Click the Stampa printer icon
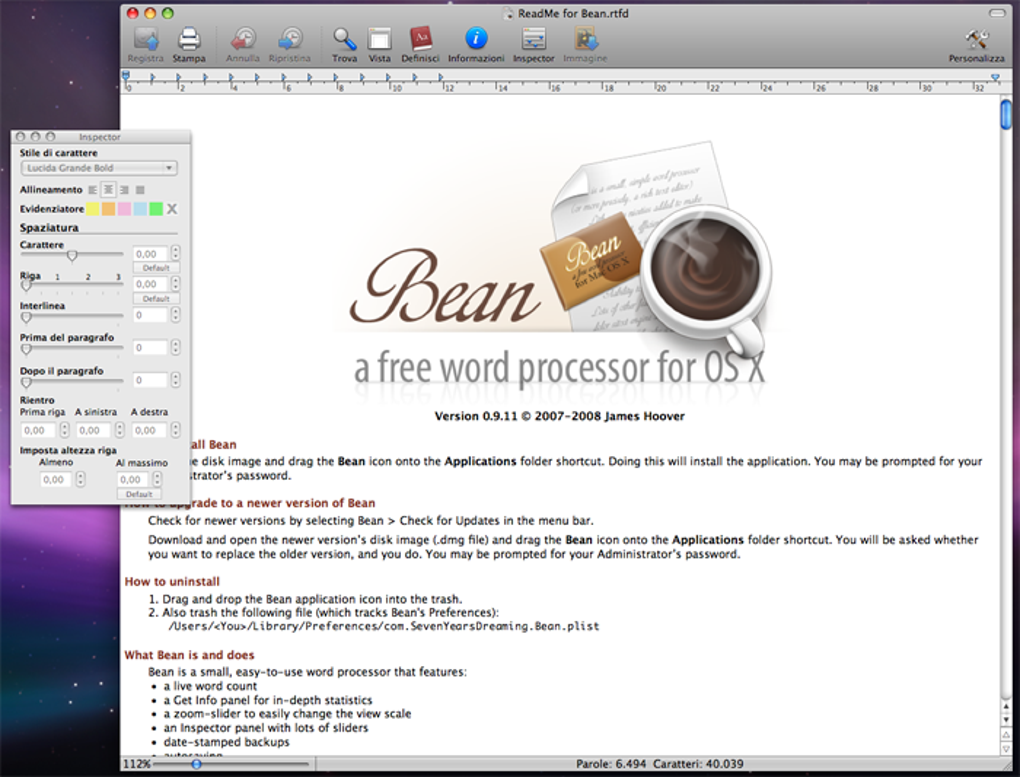Screen dimensions: 1020x777 189,39
